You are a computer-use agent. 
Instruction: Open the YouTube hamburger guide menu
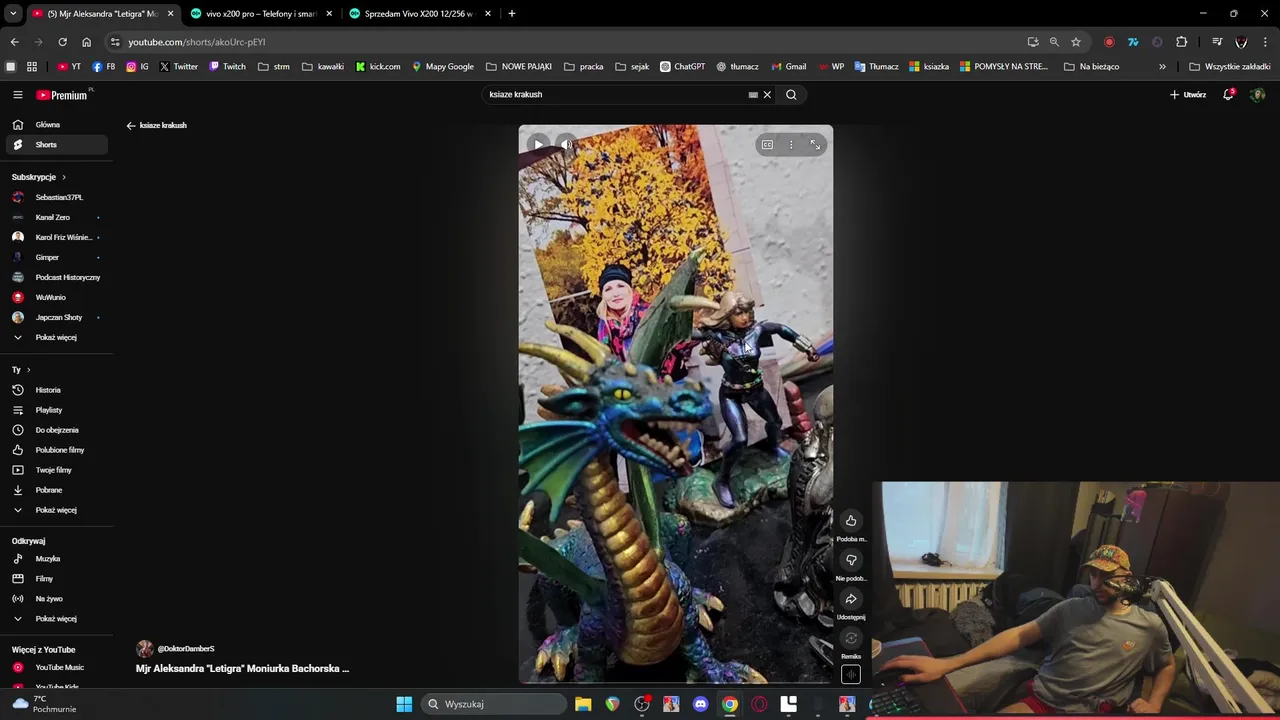(18, 95)
